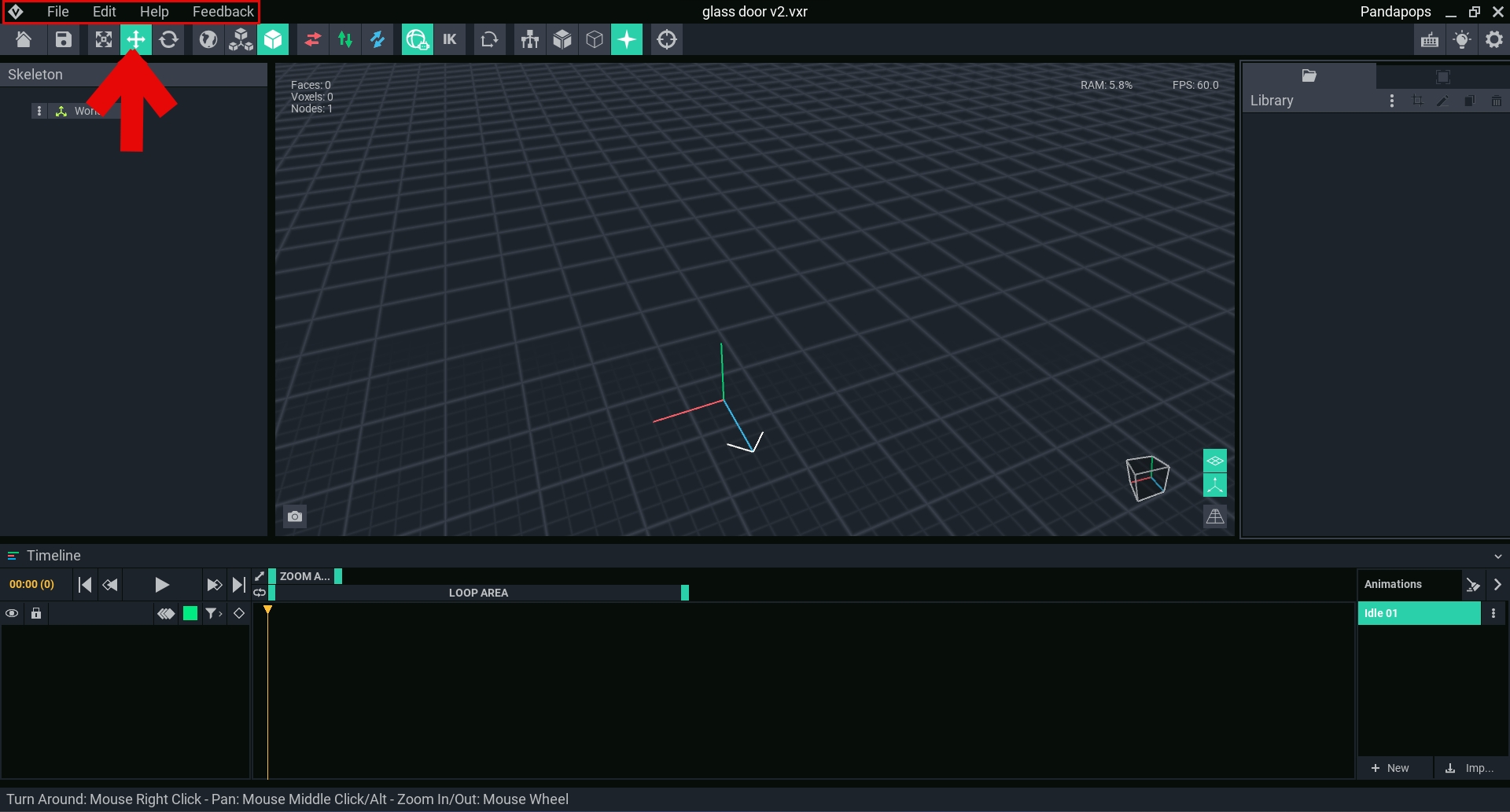This screenshot has width=1510, height=812.
Task: Click the Home icon in the toolbar
Action: (24, 39)
